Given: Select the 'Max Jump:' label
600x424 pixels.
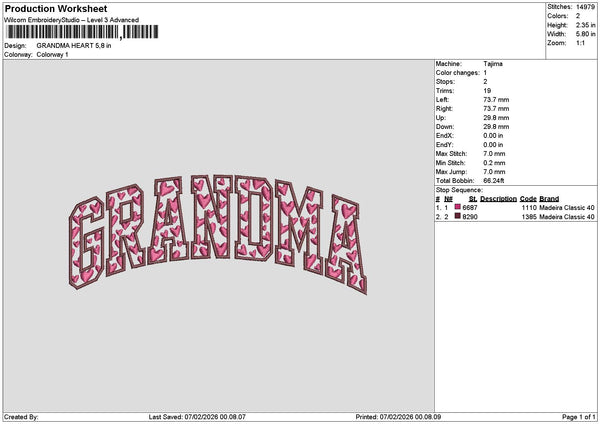Looking at the screenshot, I should click(x=451, y=172).
